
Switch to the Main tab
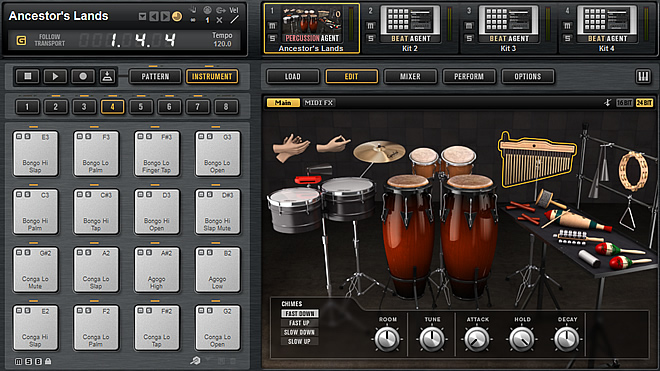pos(283,102)
